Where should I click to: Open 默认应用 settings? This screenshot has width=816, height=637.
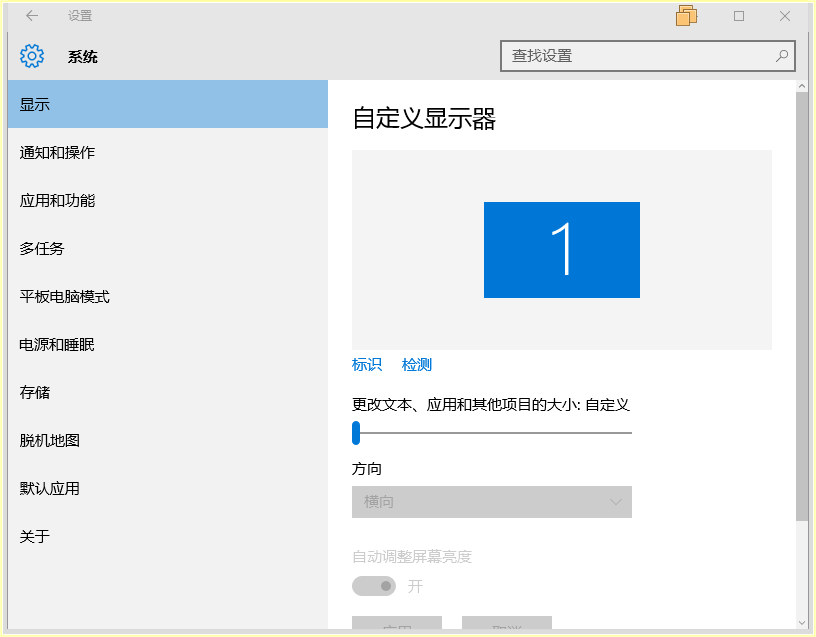pyautogui.click(x=168, y=488)
